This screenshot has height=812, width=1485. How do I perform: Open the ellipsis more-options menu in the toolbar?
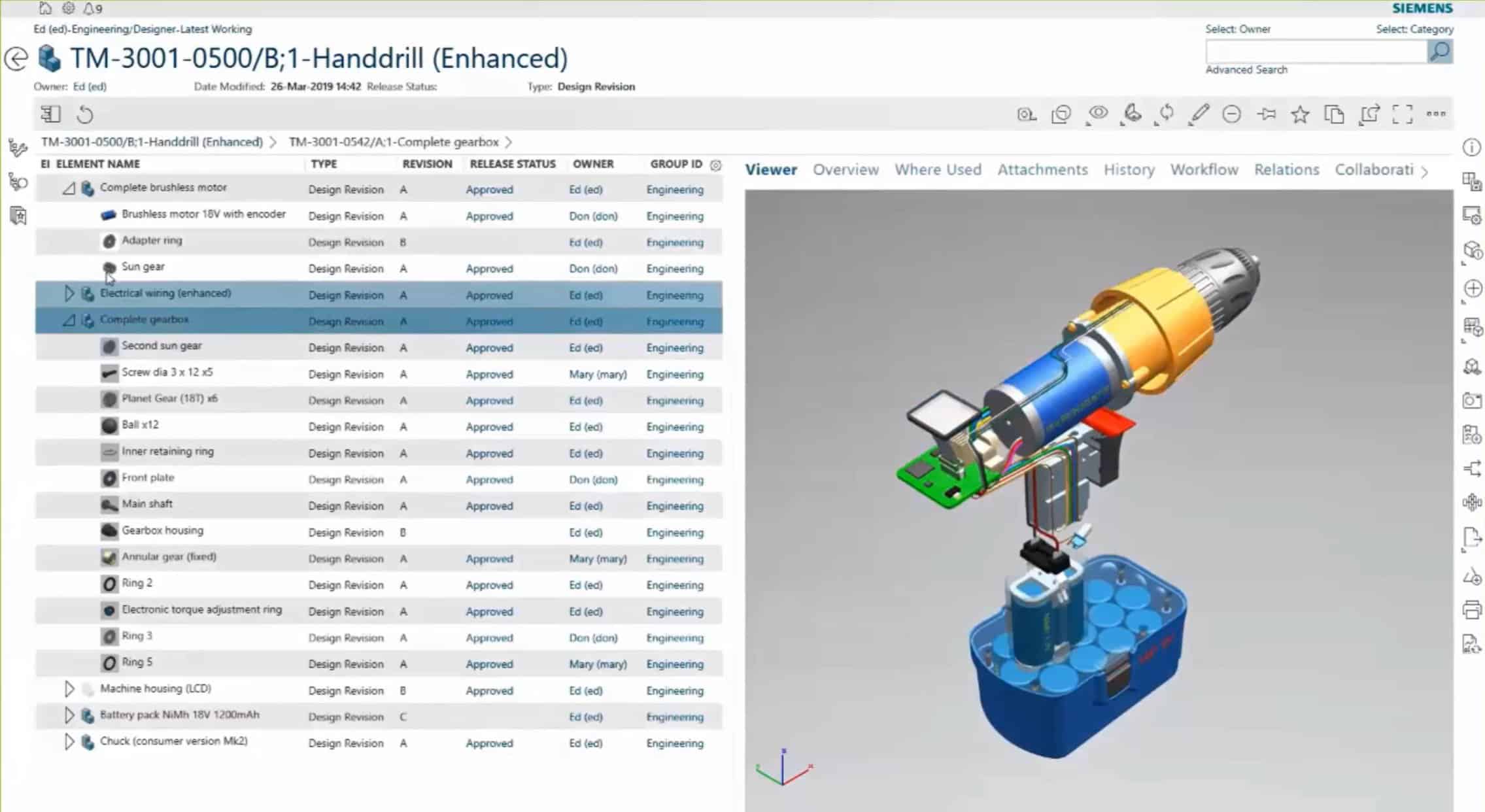coord(1436,114)
